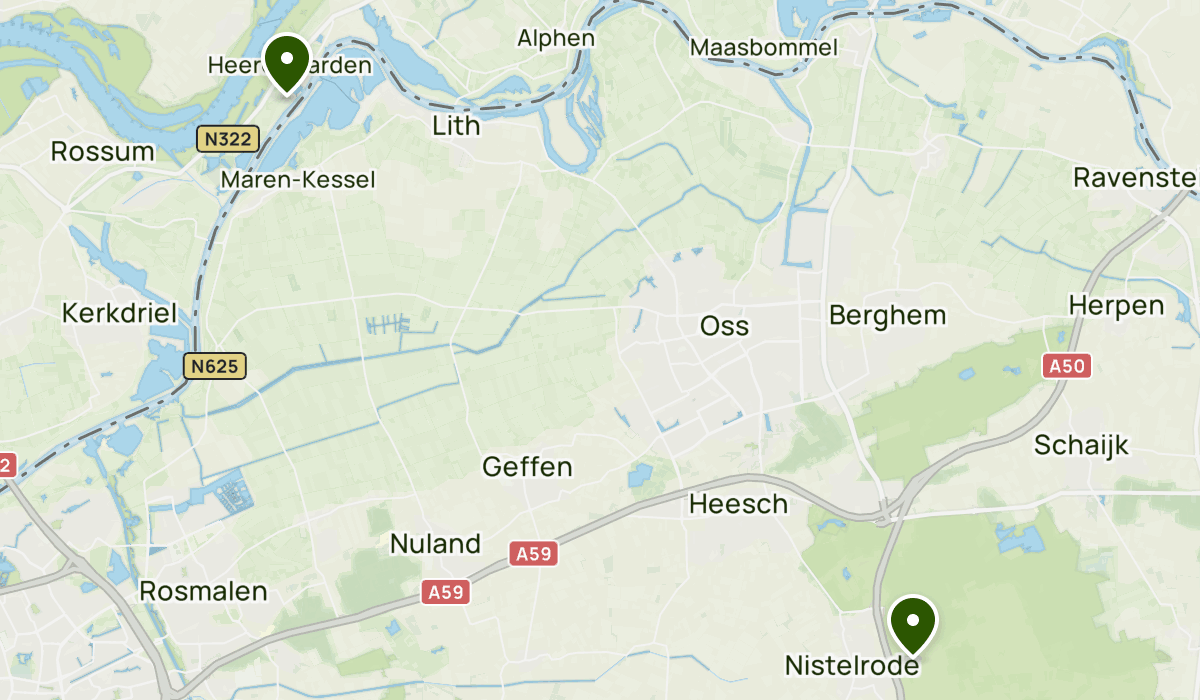
Task: Click the Alphen village label
Action: pos(556,39)
